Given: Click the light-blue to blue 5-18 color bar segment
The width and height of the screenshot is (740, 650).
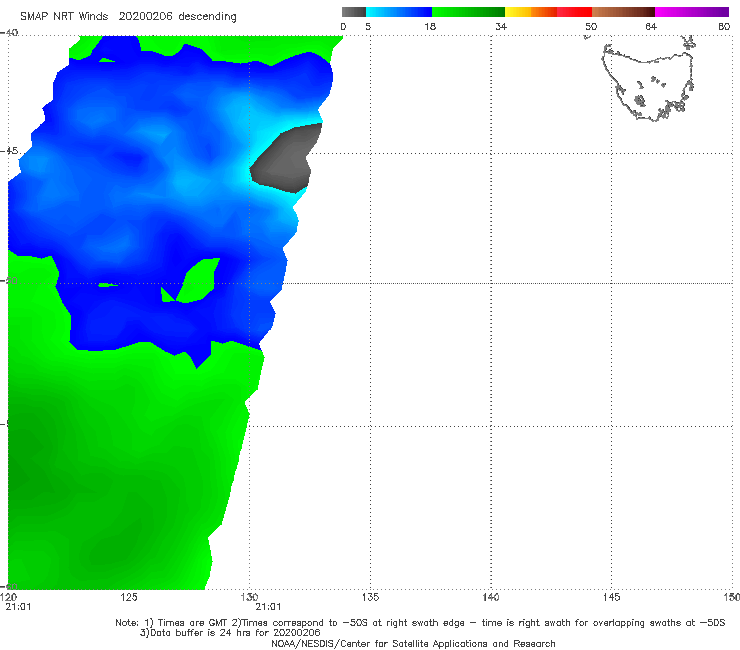Looking at the screenshot, I should 399,12.
